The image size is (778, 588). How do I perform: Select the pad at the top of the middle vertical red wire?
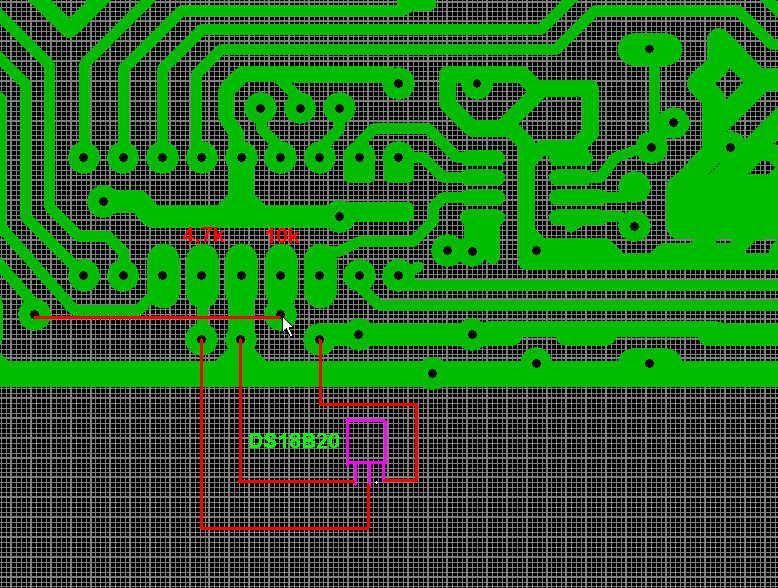241,341
